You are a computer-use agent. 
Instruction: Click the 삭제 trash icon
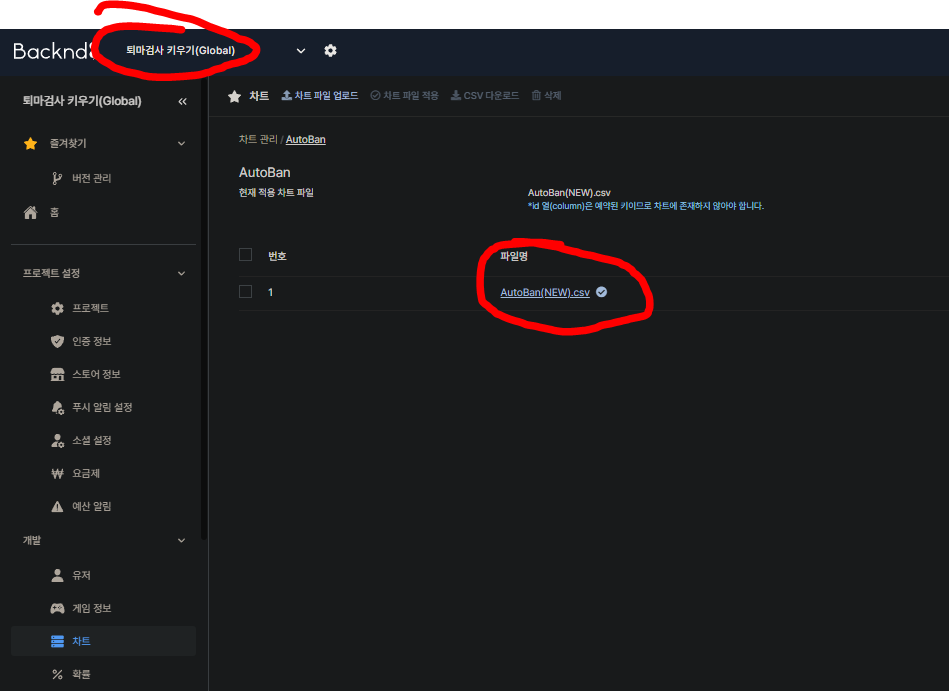(536, 96)
